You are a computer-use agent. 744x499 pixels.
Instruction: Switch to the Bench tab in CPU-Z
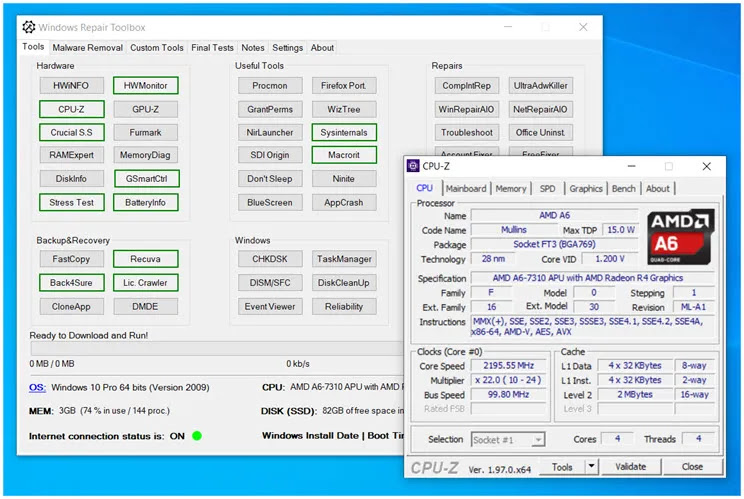tap(623, 188)
